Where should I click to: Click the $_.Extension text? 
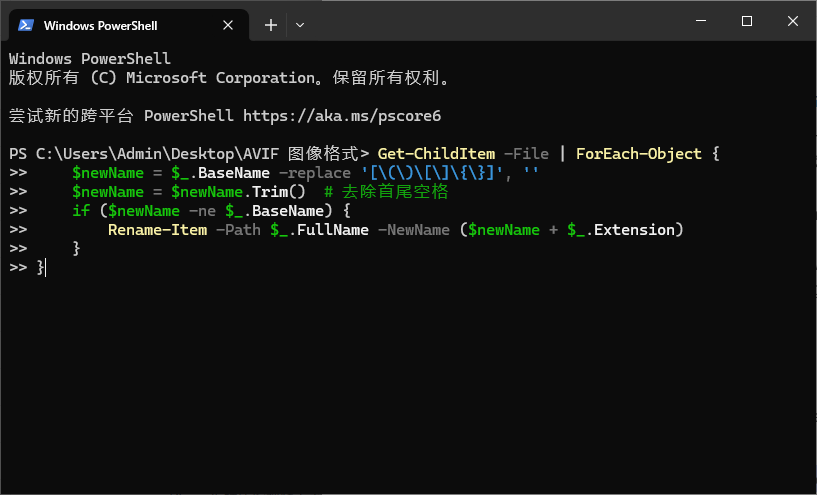[x=621, y=230]
